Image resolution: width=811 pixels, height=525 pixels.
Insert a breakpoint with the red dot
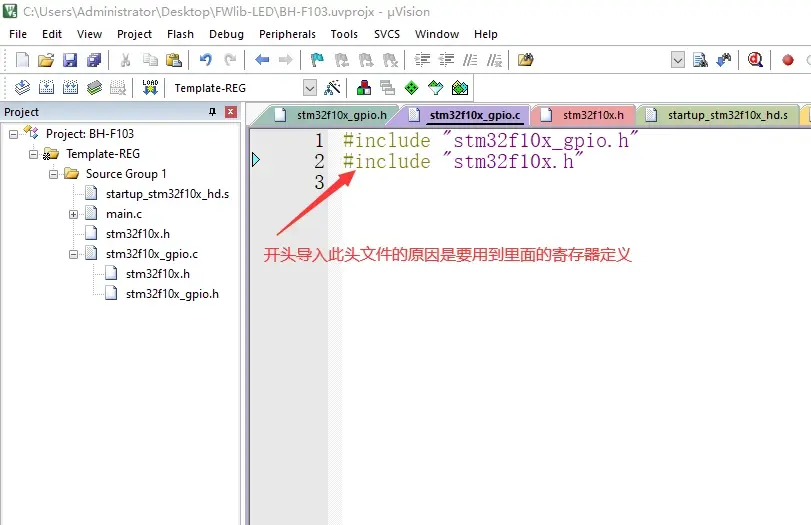pos(788,61)
